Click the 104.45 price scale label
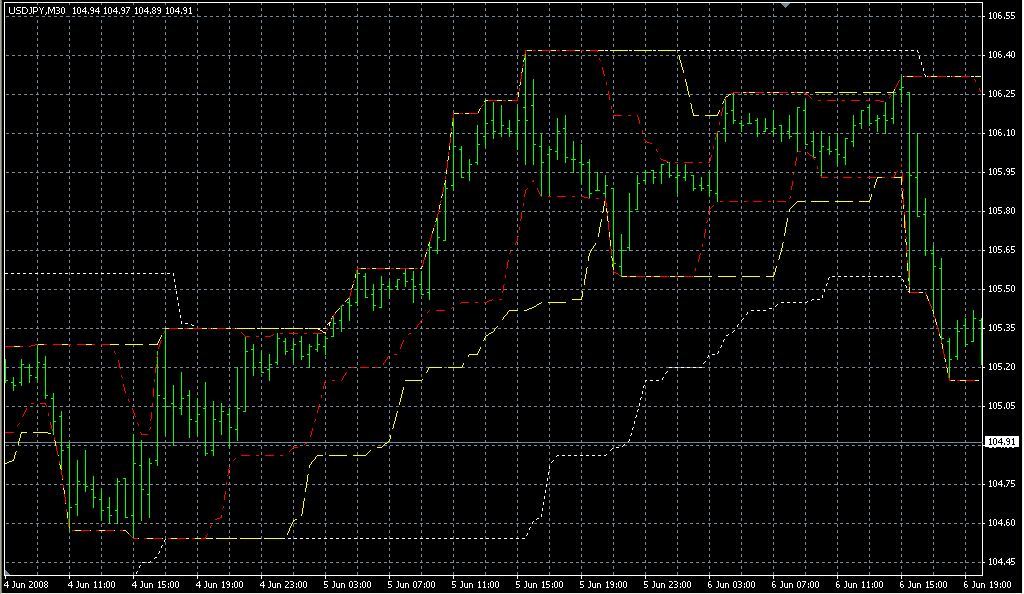This screenshot has width=1024, height=594. [x=1001, y=561]
